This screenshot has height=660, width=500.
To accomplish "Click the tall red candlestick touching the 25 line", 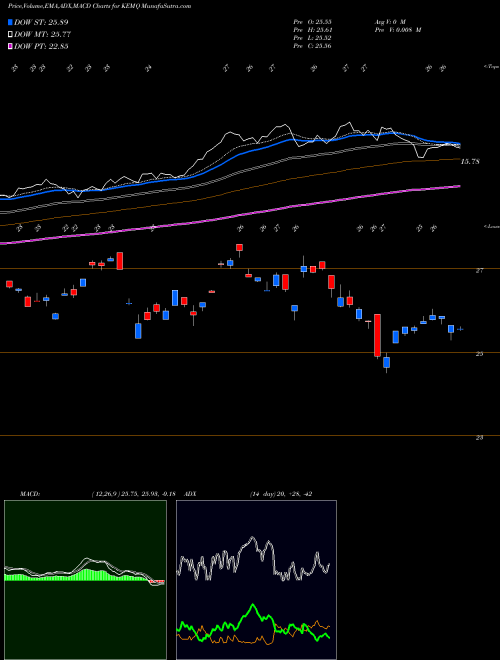I will pyautogui.click(x=378, y=335).
